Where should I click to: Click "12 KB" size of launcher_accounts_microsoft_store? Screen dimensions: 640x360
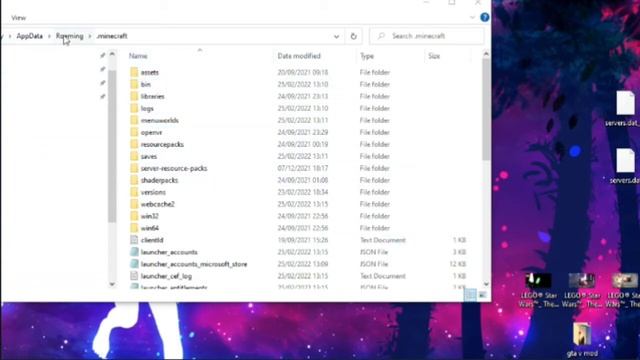(x=458, y=264)
